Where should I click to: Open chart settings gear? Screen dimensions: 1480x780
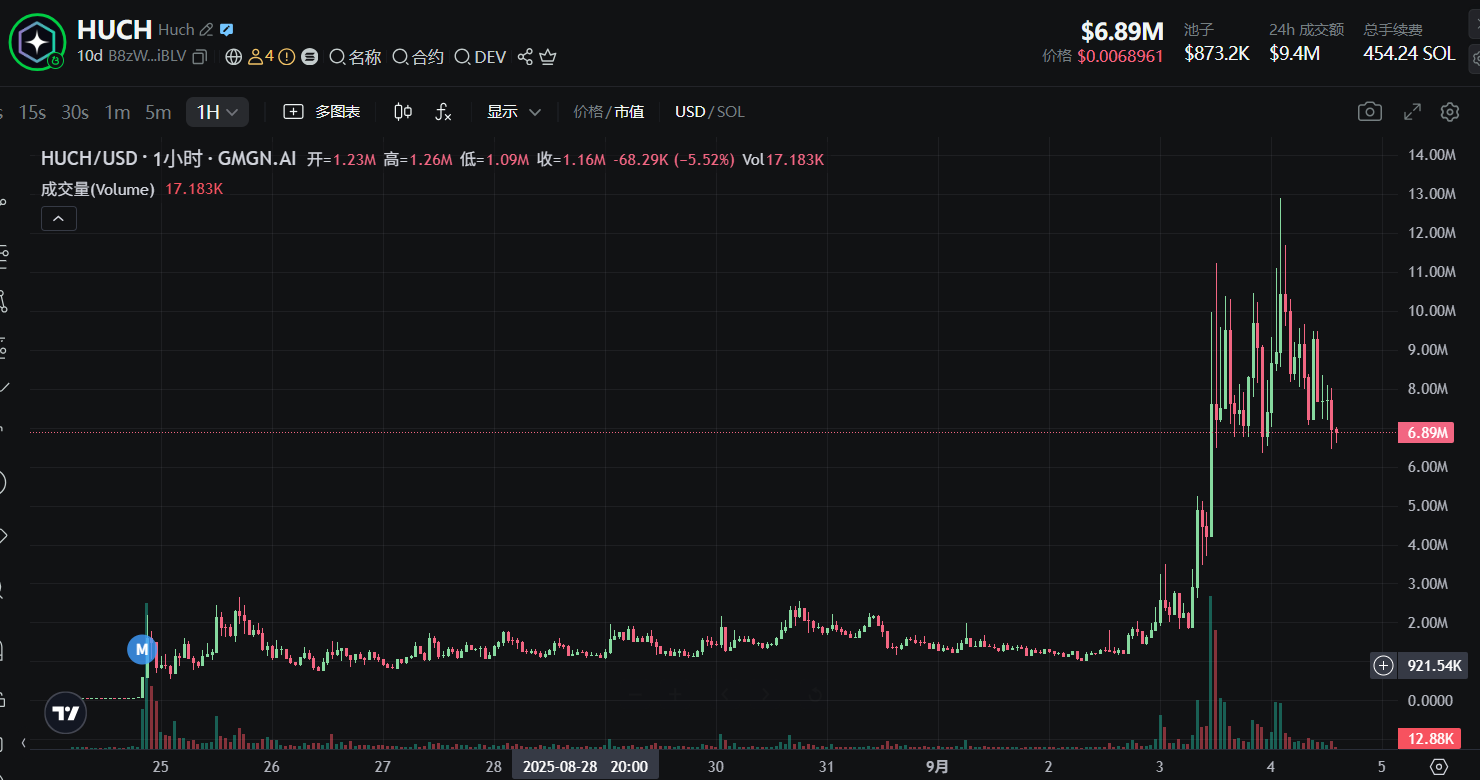(x=1449, y=112)
